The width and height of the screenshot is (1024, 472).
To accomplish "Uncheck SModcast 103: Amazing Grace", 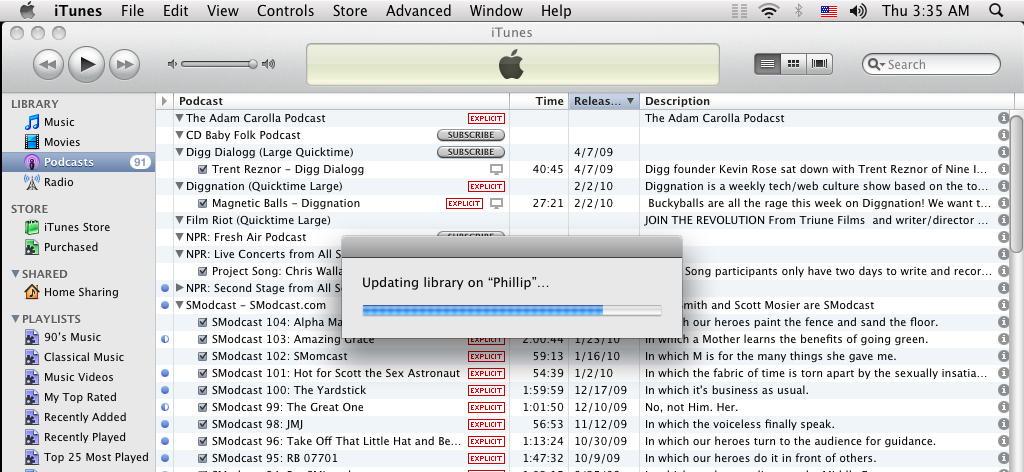I will point(202,339).
